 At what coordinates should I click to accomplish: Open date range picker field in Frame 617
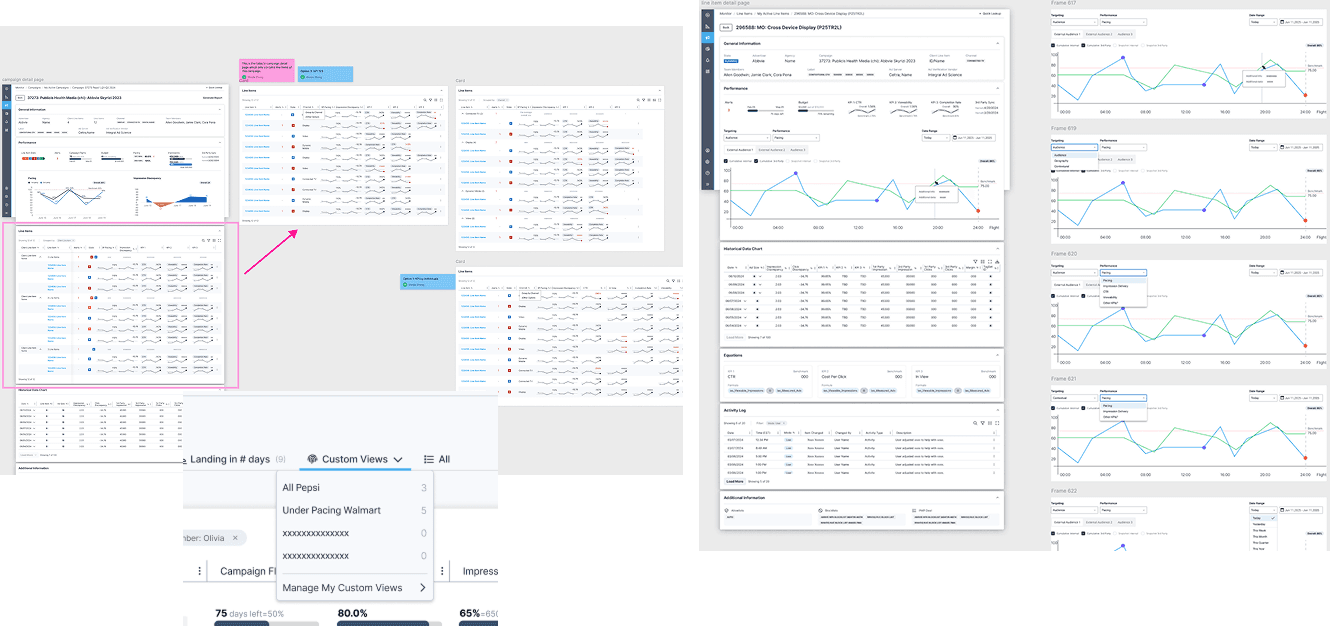tap(1301, 22)
